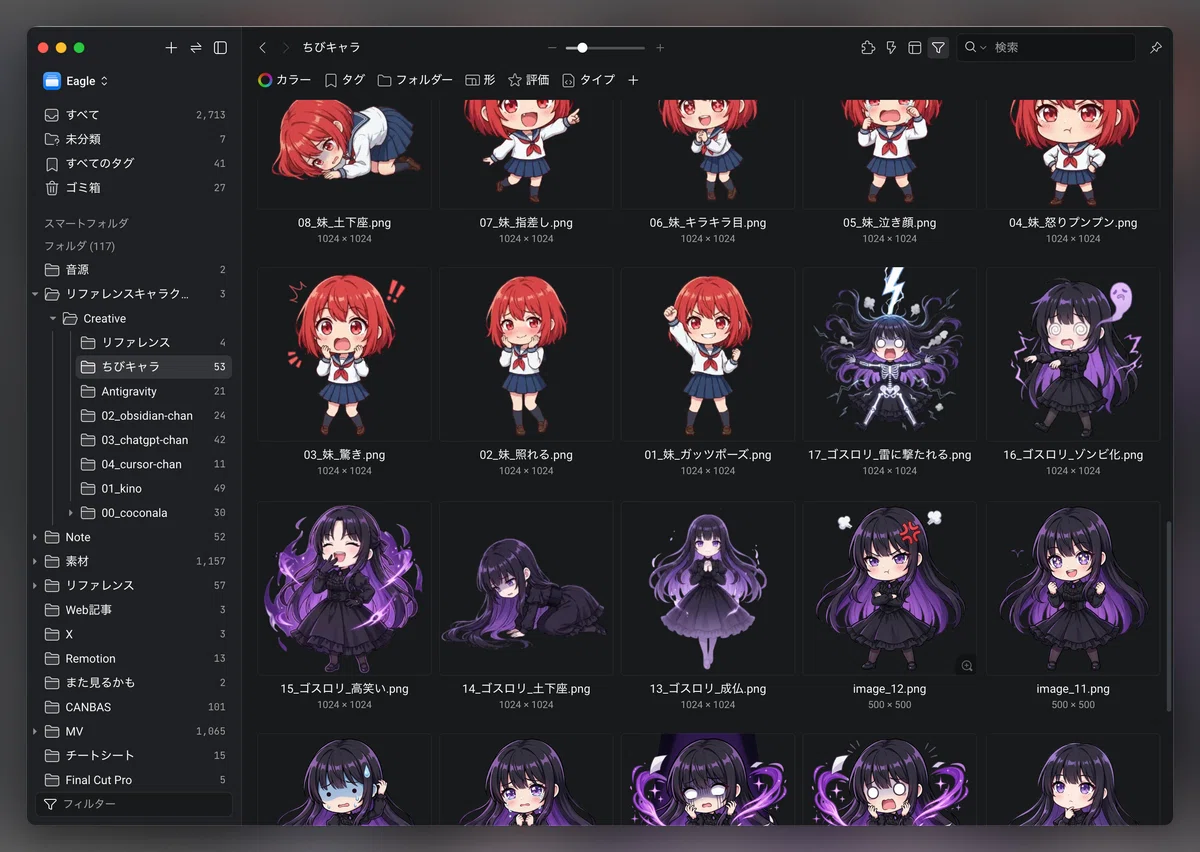Viewport: 1200px width, 852px height.
Task: Open the 形 shape filter
Action: coord(480,80)
